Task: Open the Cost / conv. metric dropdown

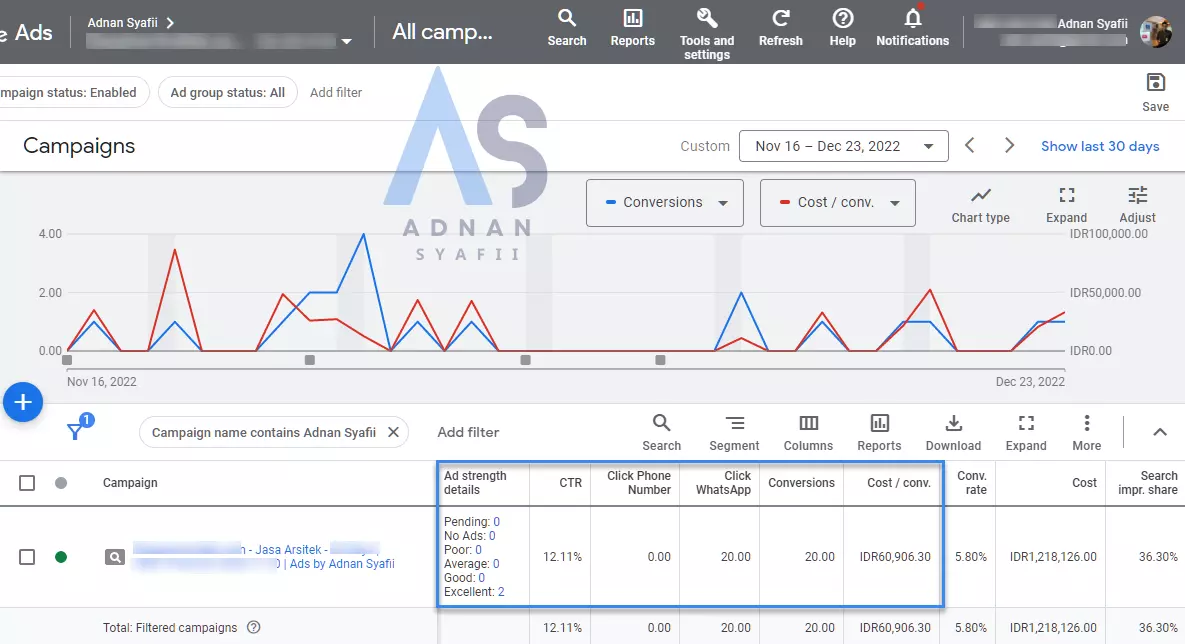Action: (x=837, y=203)
